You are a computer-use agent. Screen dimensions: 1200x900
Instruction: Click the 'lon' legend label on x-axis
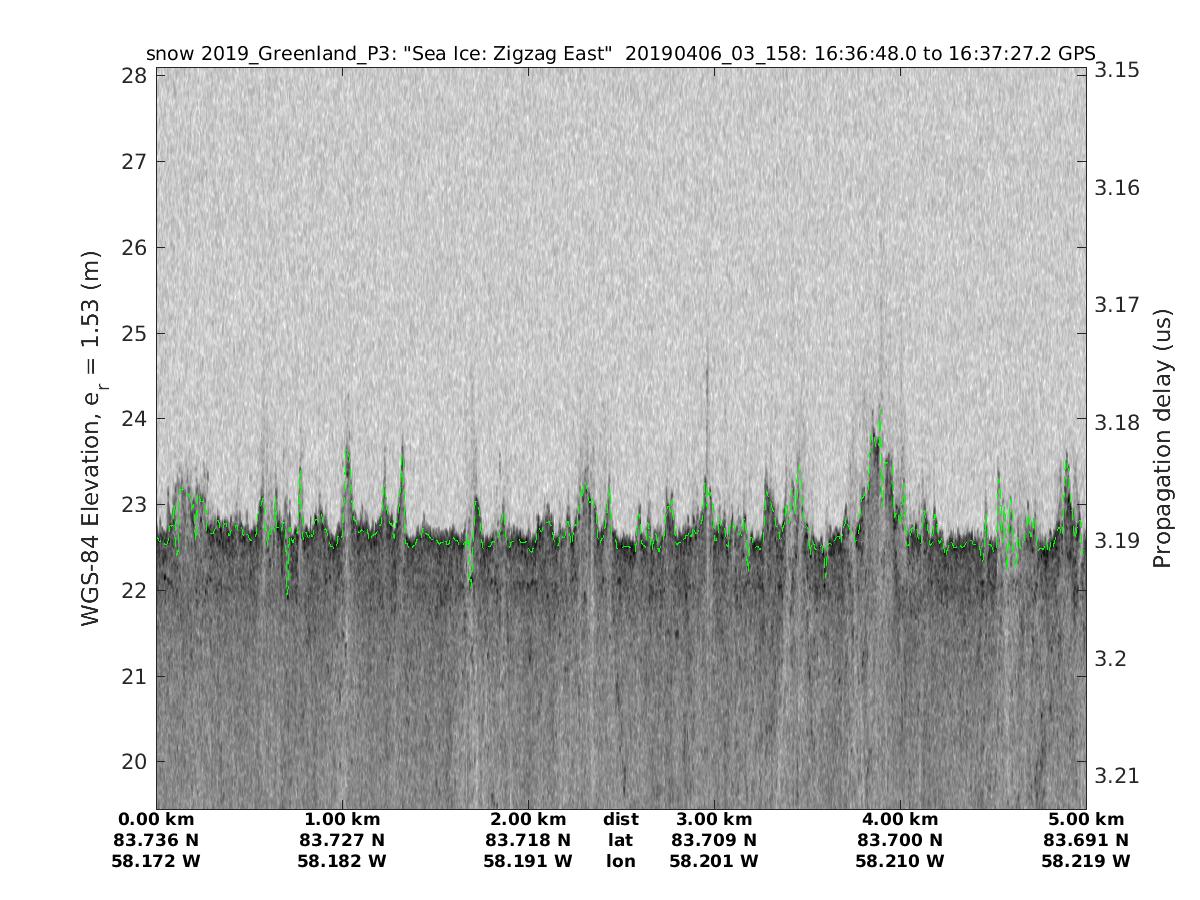[621, 861]
